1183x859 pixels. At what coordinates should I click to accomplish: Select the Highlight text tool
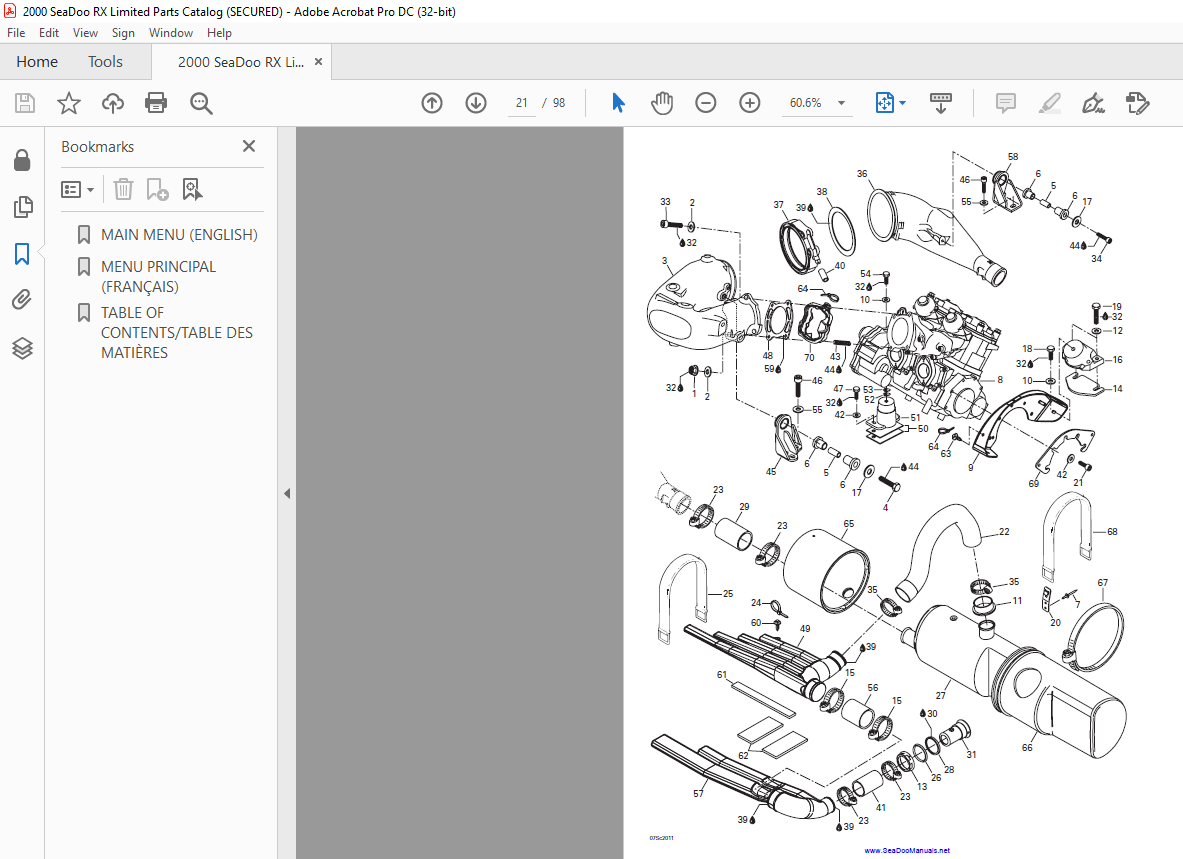click(x=1049, y=103)
